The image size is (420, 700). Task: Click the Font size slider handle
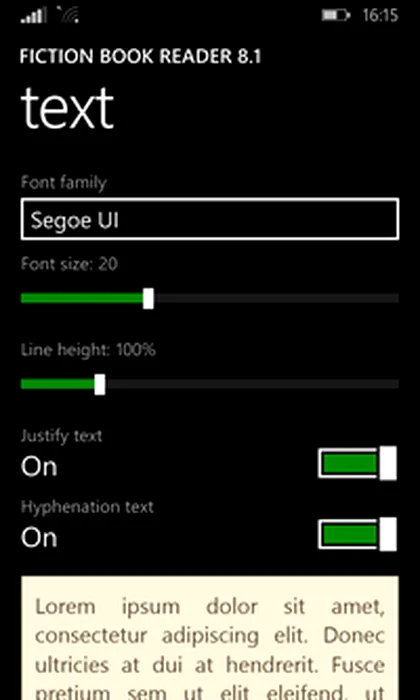(x=149, y=298)
